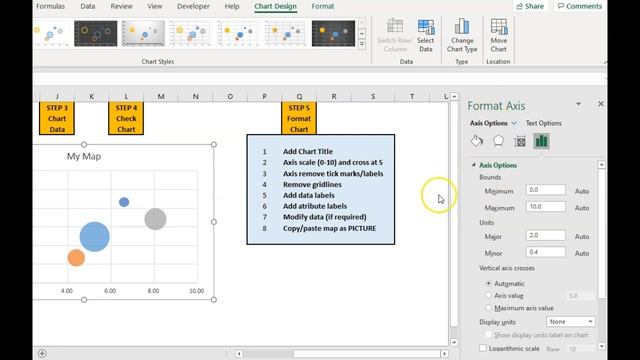Reset Minor unit to Auto
Viewport: 640px width, 360px height.
582,253
